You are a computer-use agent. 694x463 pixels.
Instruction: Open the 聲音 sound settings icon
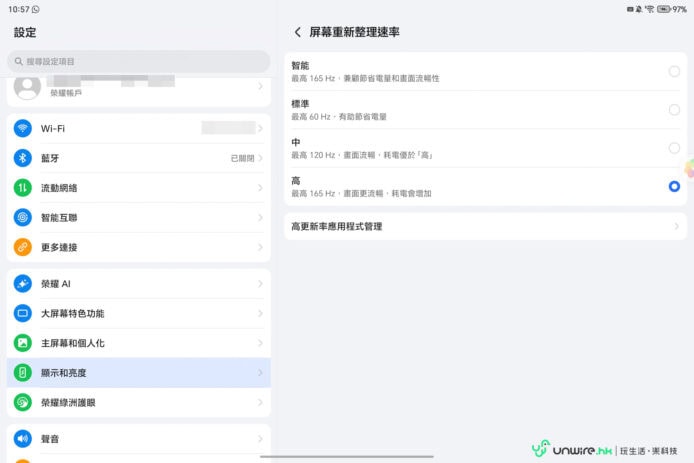pyautogui.click(x=23, y=439)
